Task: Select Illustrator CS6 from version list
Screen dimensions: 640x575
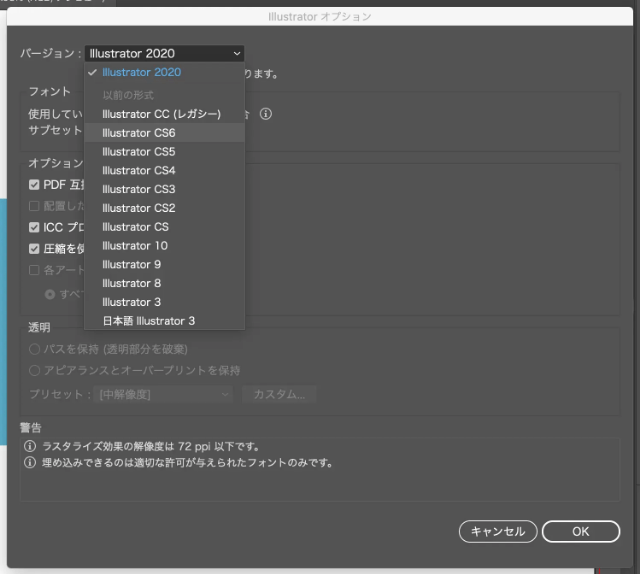Action: coord(139,133)
